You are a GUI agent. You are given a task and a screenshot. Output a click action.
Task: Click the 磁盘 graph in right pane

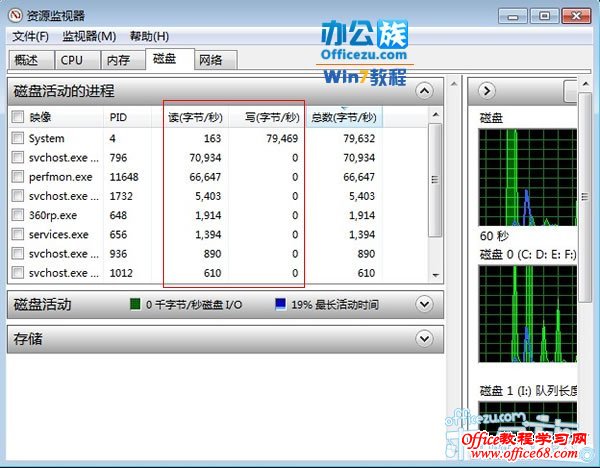point(528,177)
